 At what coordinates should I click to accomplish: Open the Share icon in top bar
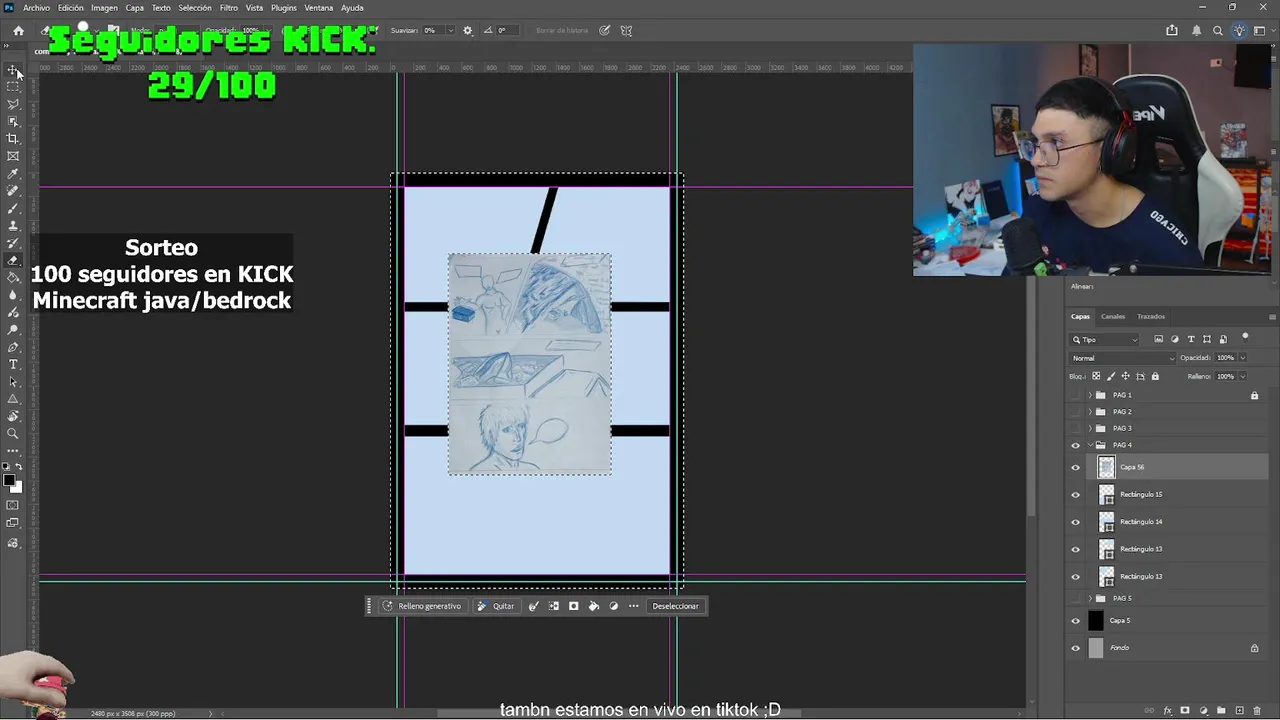click(1172, 31)
